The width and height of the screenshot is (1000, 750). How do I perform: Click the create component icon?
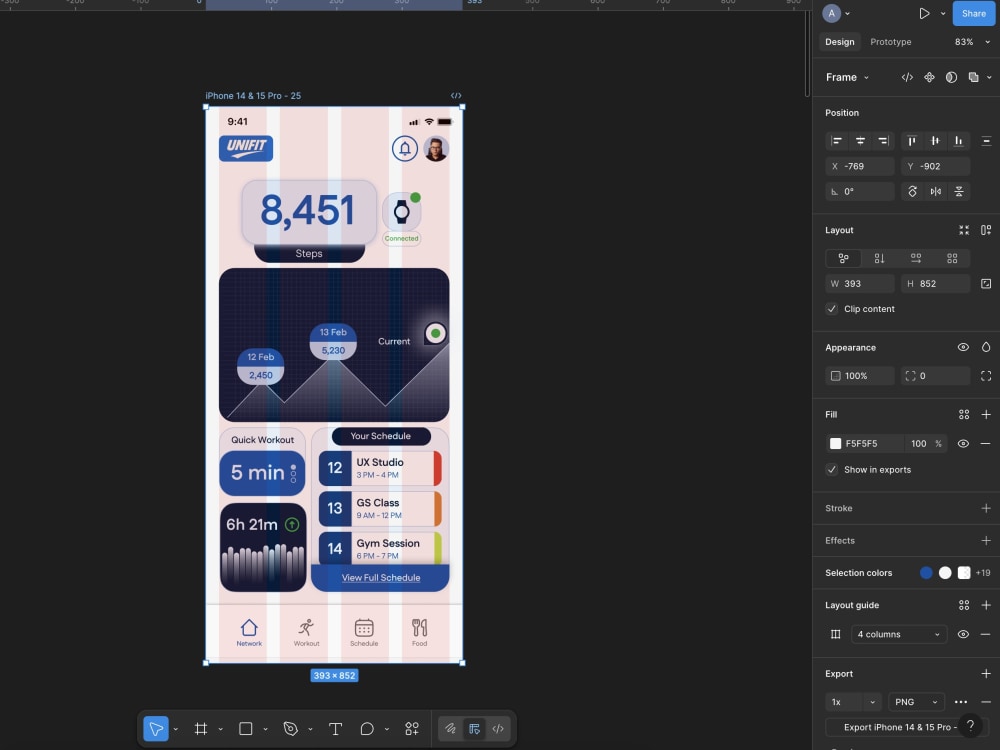929,77
